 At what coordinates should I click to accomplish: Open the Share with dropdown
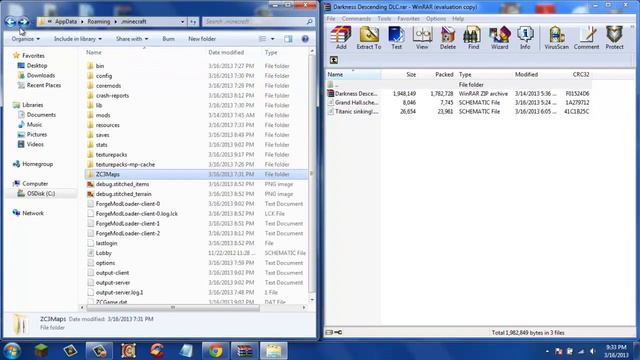132,39
